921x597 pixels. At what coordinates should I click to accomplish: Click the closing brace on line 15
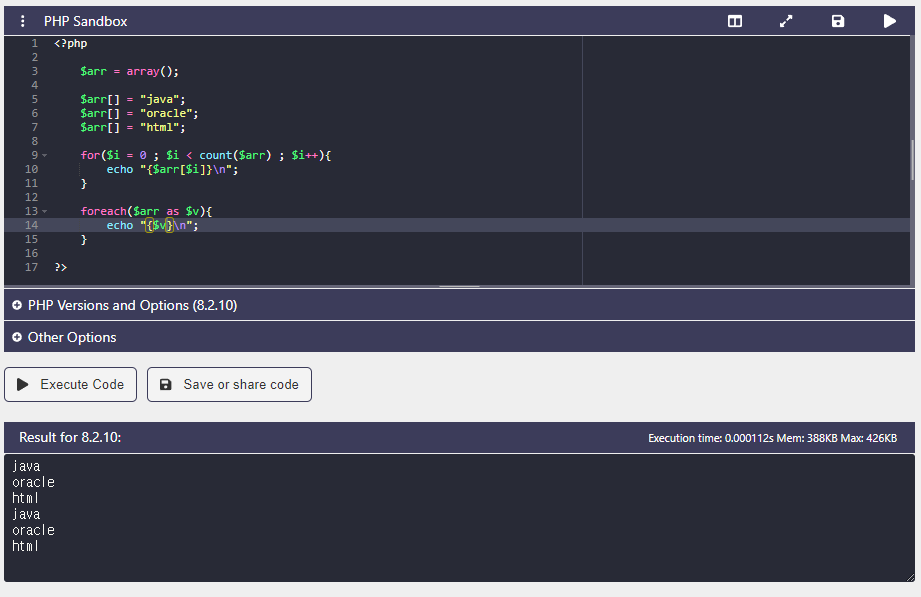point(83,240)
